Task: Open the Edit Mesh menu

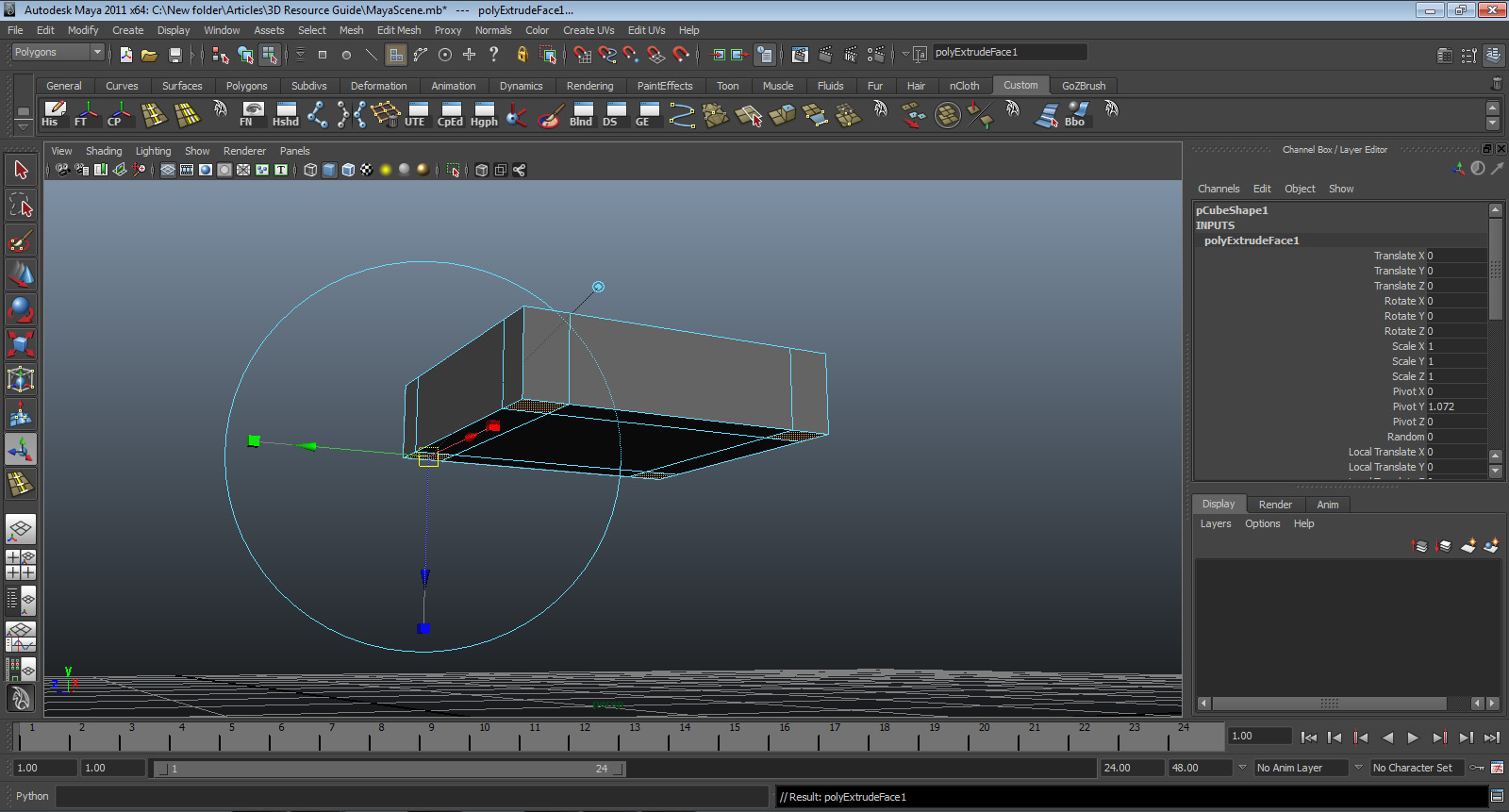Action: click(398, 30)
